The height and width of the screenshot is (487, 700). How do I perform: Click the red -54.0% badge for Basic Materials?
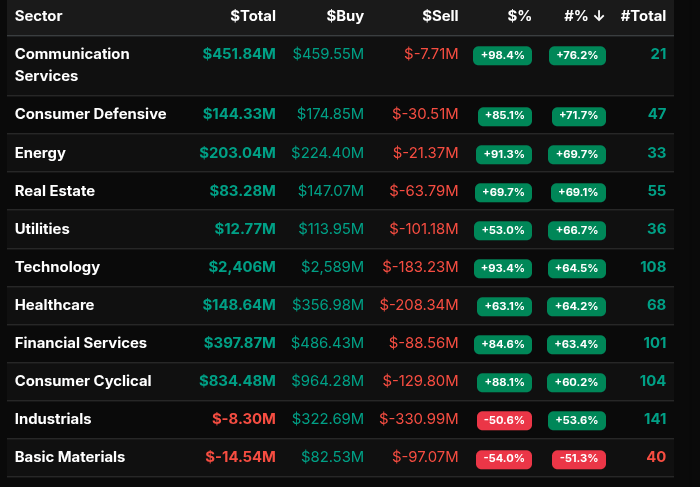[505, 459]
